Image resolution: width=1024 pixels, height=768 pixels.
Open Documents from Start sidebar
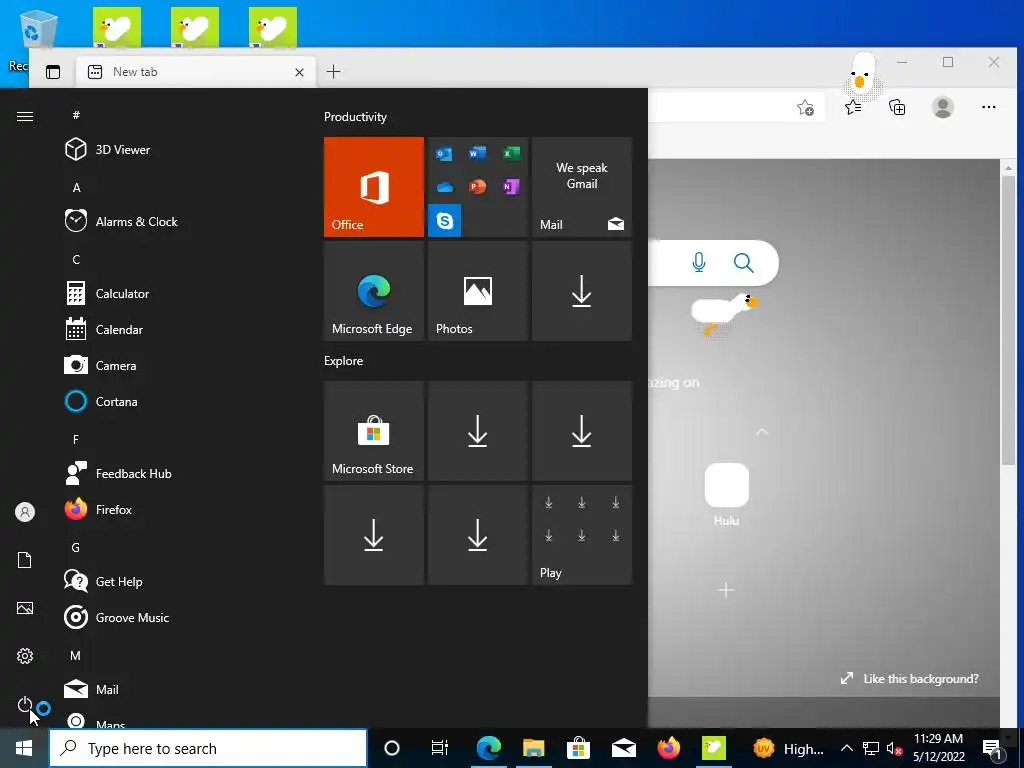(25, 560)
